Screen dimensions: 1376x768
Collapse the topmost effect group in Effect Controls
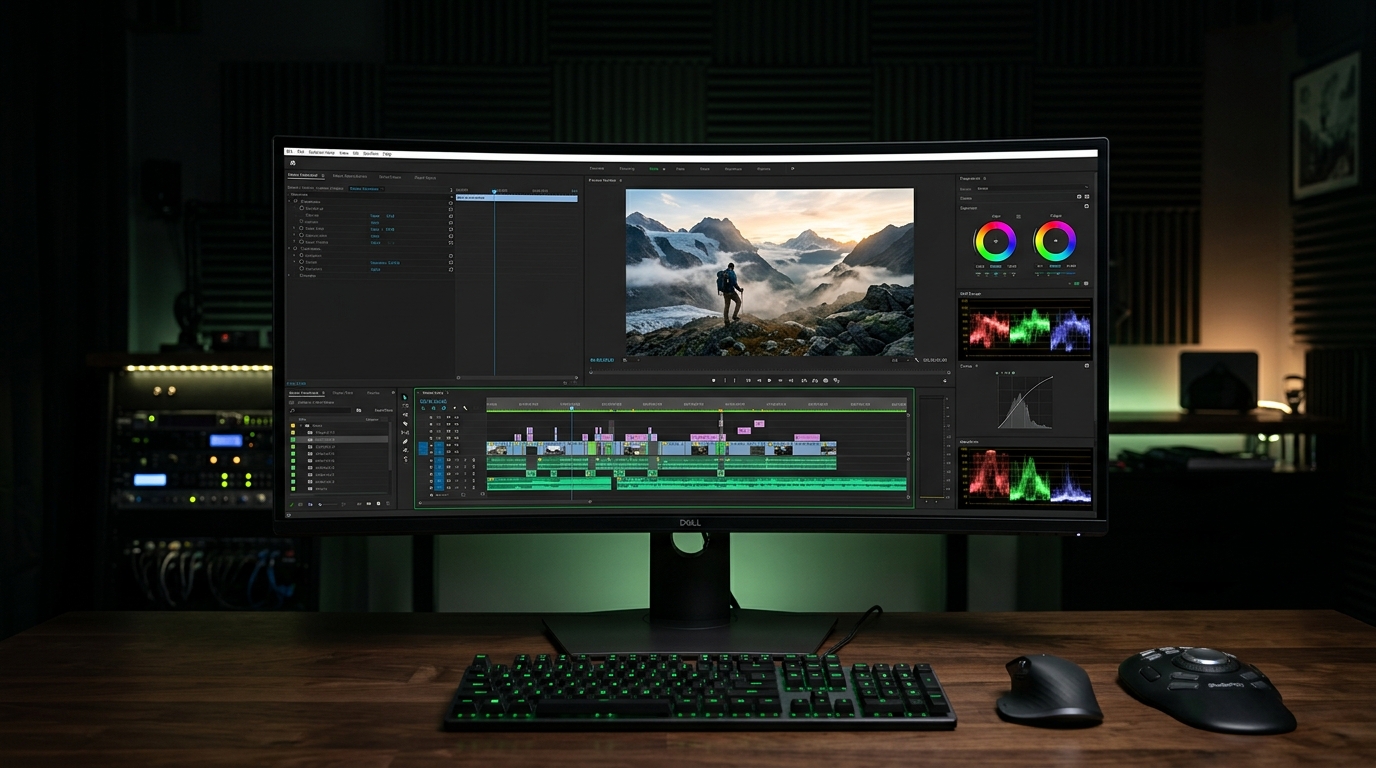point(291,201)
